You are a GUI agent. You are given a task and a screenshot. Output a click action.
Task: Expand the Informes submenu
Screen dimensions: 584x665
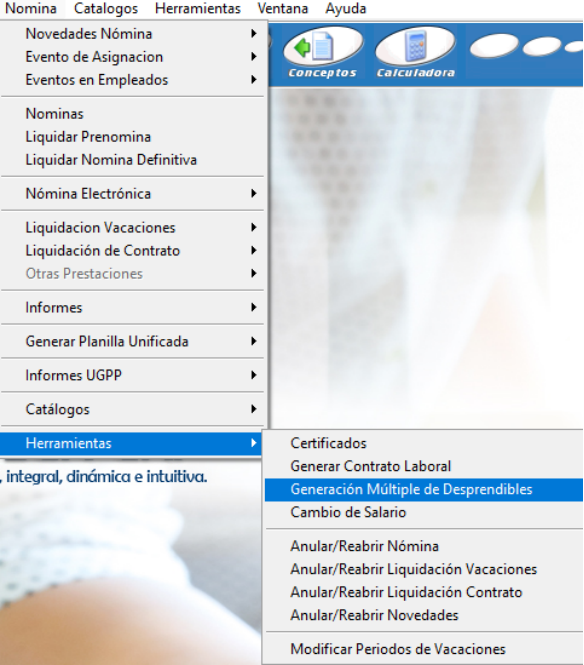[132, 307]
